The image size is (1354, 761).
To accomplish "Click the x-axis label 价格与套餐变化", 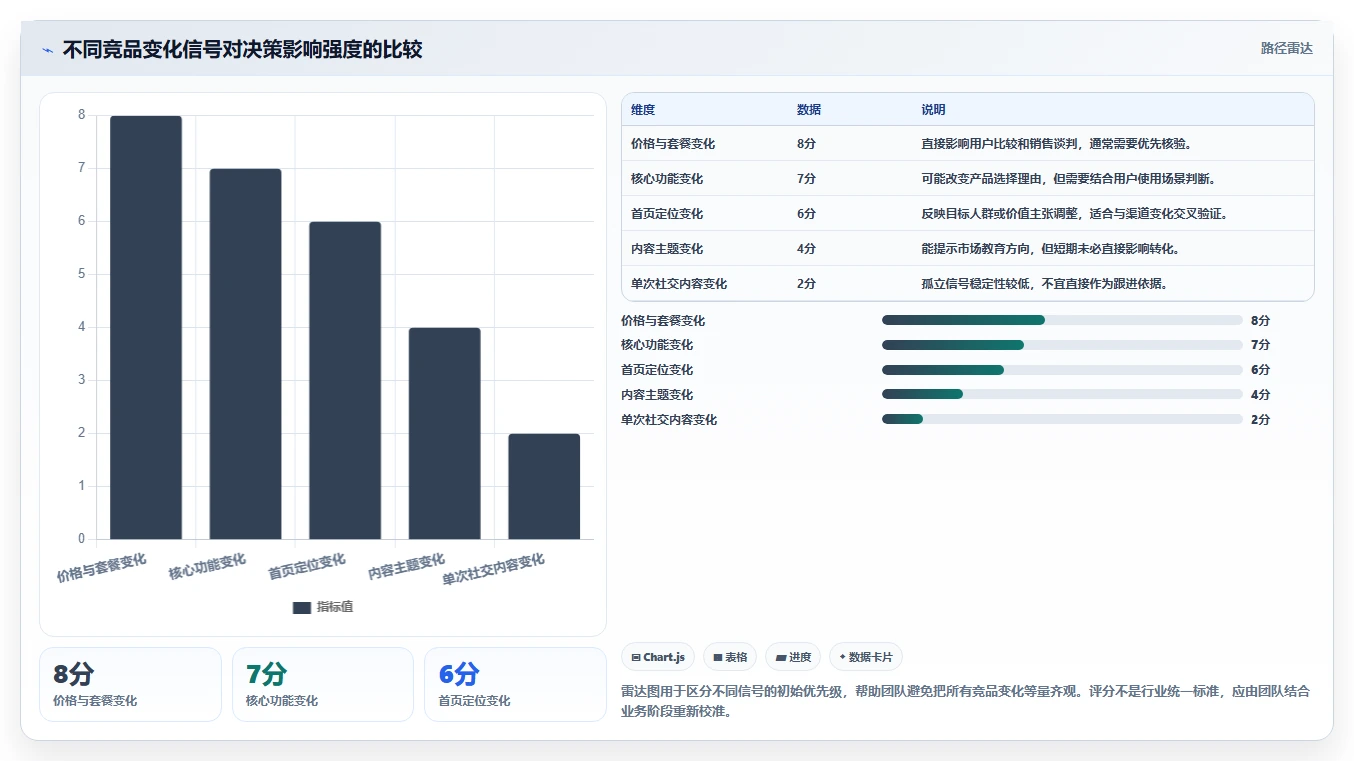I will [x=102, y=568].
